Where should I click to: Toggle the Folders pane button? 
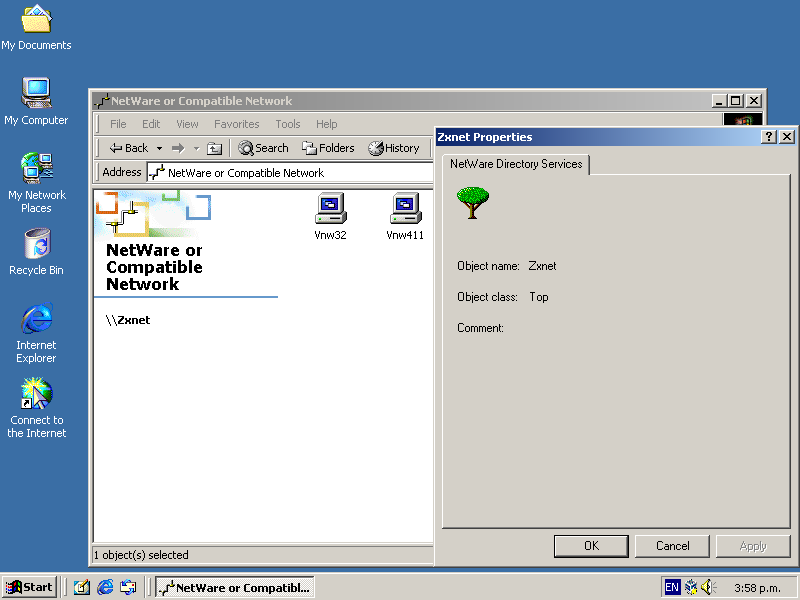pyautogui.click(x=328, y=148)
